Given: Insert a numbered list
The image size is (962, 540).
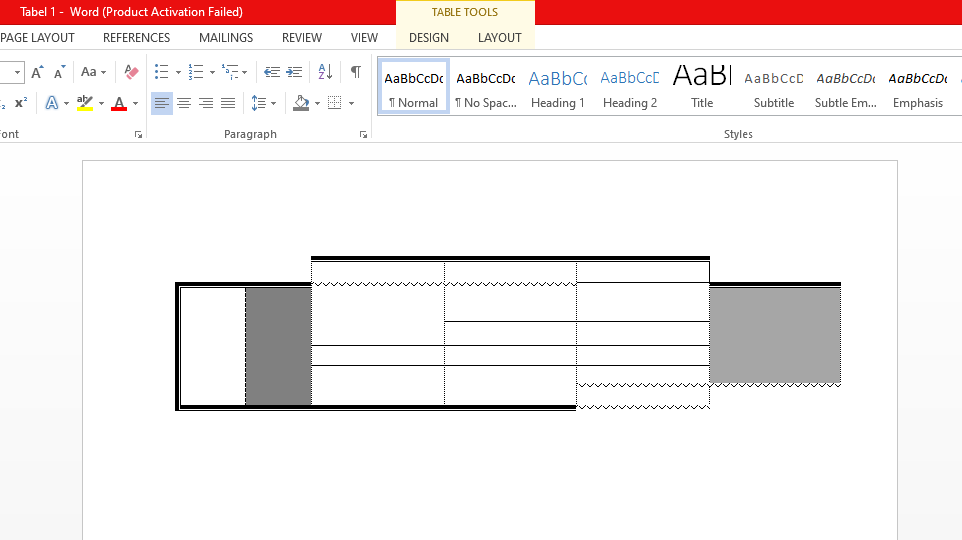Looking at the screenshot, I should pyautogui.click(x=196, y=72).
